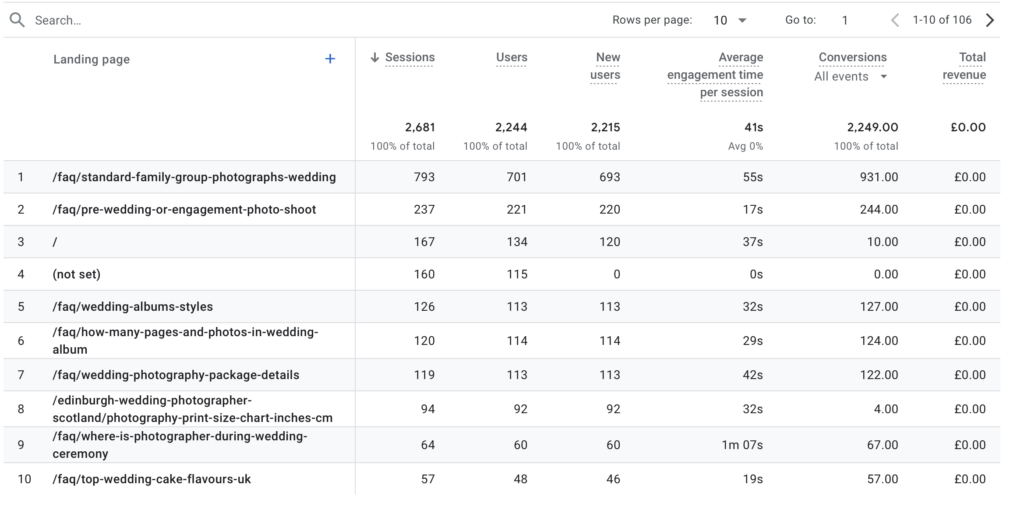1024x513 pixels.
Task: Click the descending sort arrow beside Sessions
Action: [375, 57]
